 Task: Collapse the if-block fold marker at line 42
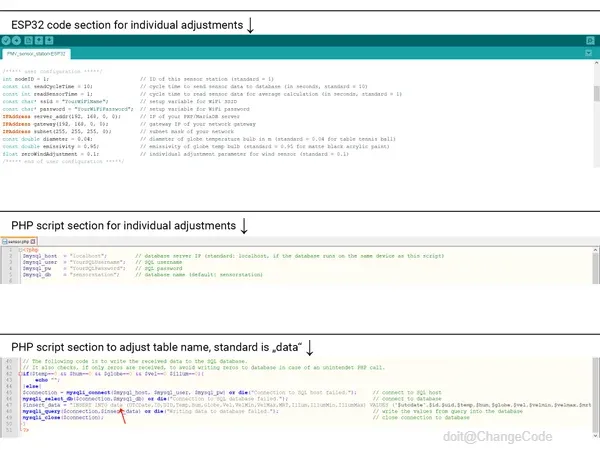click(x=20, y=374)
